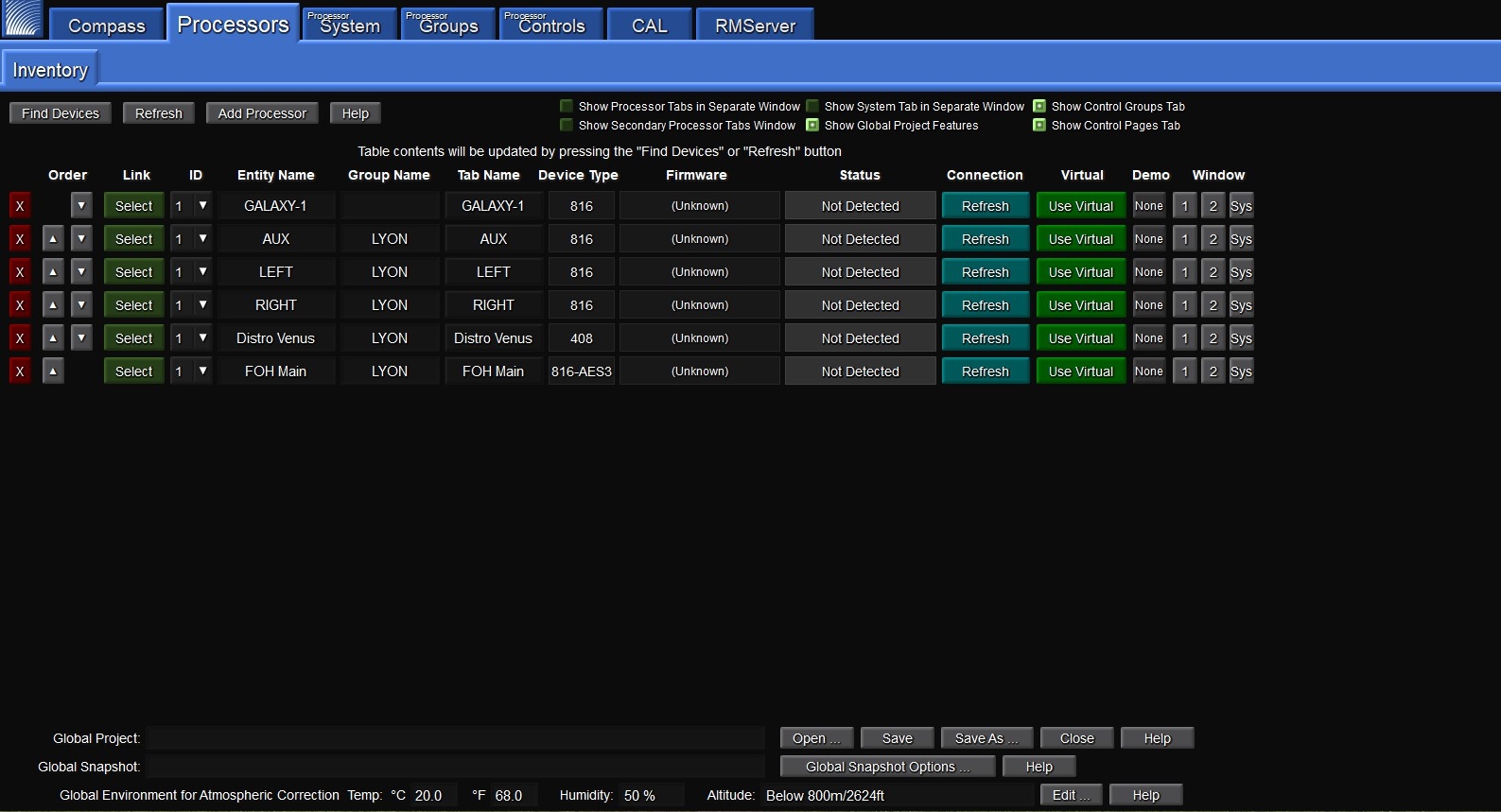Click Use Virtual for FOH Main

1080,371
